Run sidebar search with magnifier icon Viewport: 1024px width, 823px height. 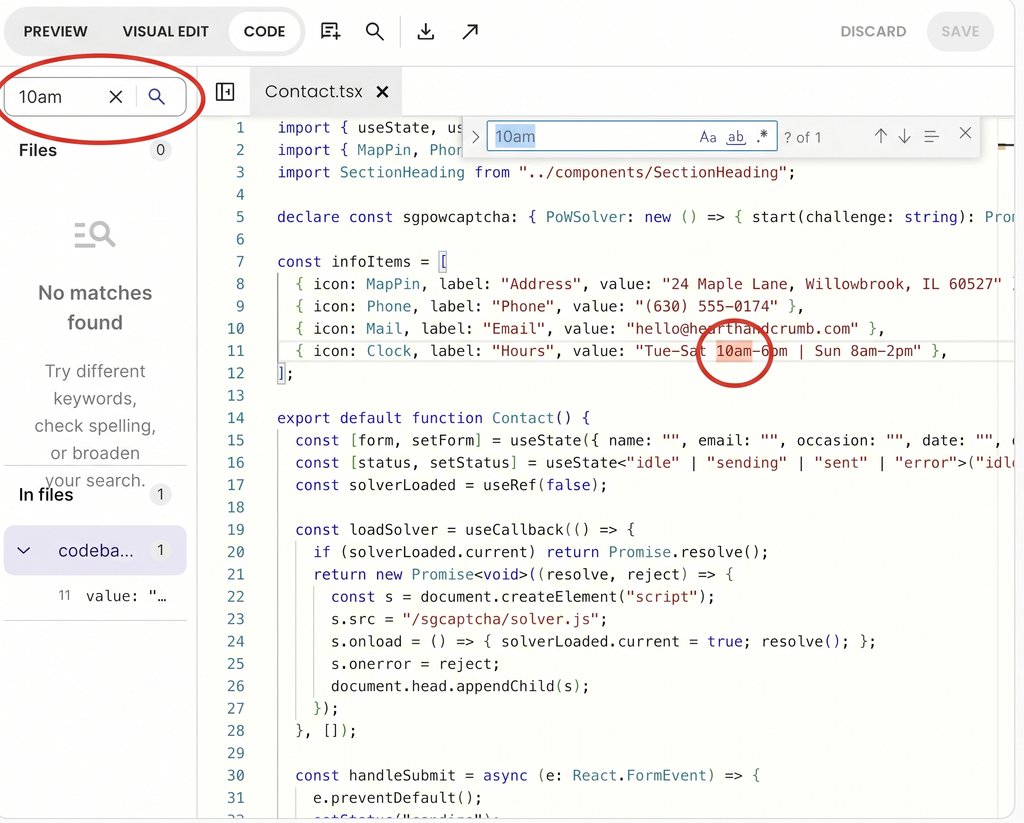click(156, 97)
